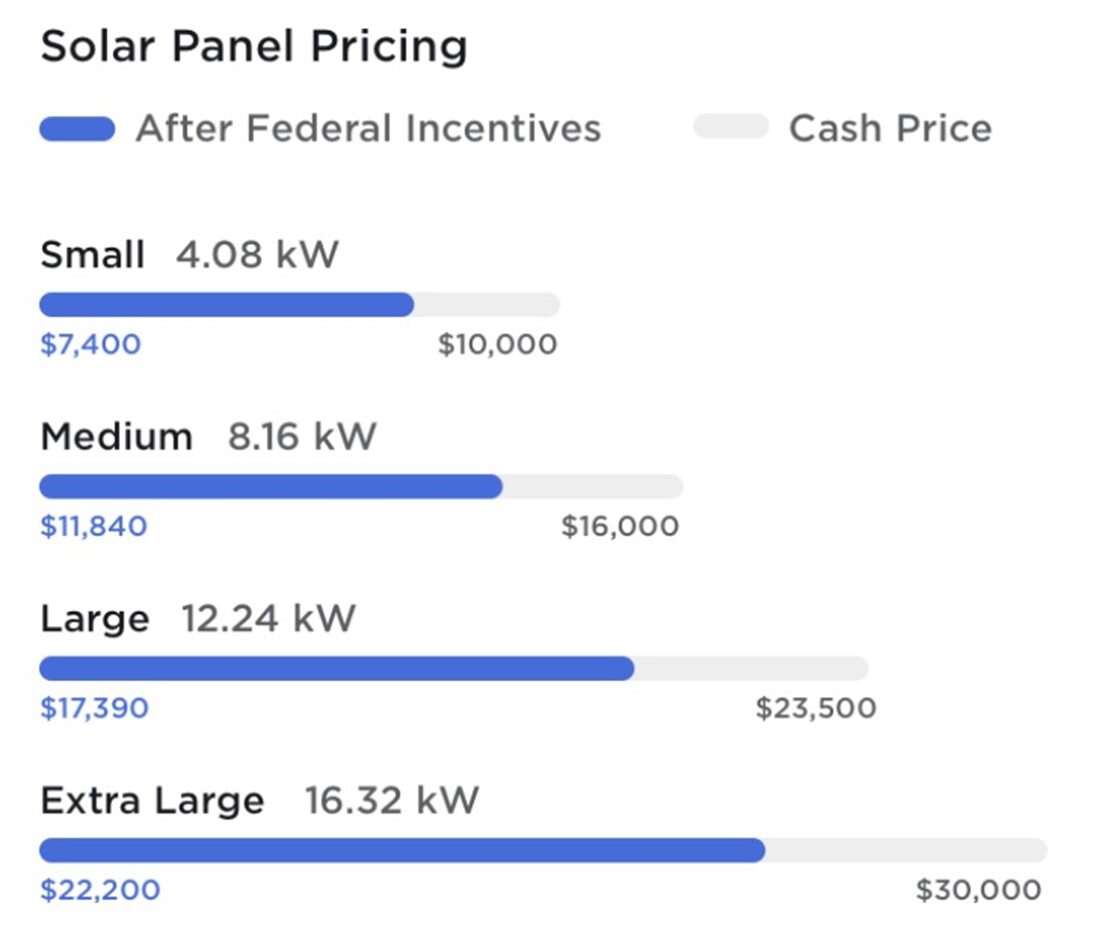This screenshot has width=1096, height=936.
Task: Select the After Federal Incentives legend label
Action: click(x=368, y=129)
